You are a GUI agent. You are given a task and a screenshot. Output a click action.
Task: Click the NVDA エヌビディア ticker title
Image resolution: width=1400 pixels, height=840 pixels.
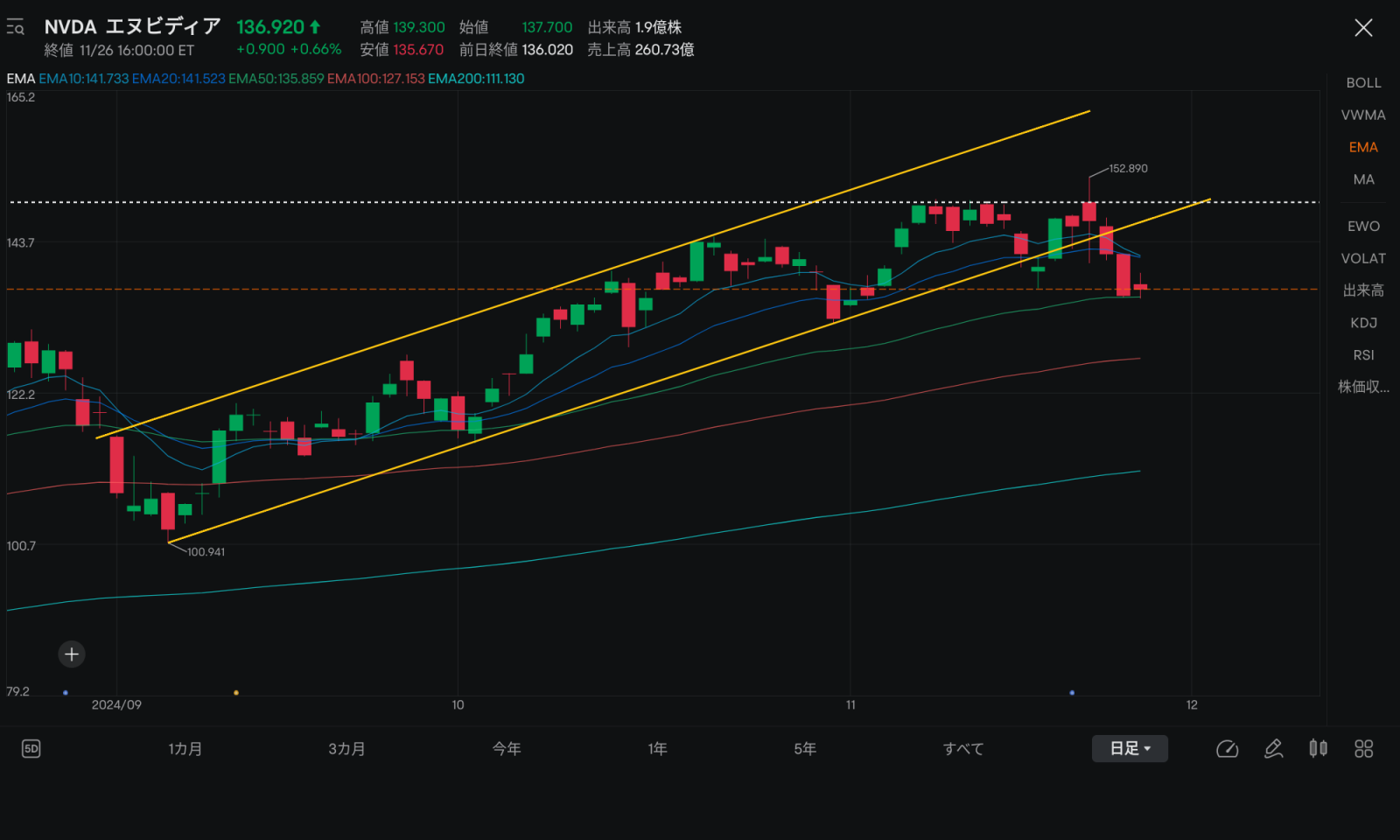tap(132, 27)
